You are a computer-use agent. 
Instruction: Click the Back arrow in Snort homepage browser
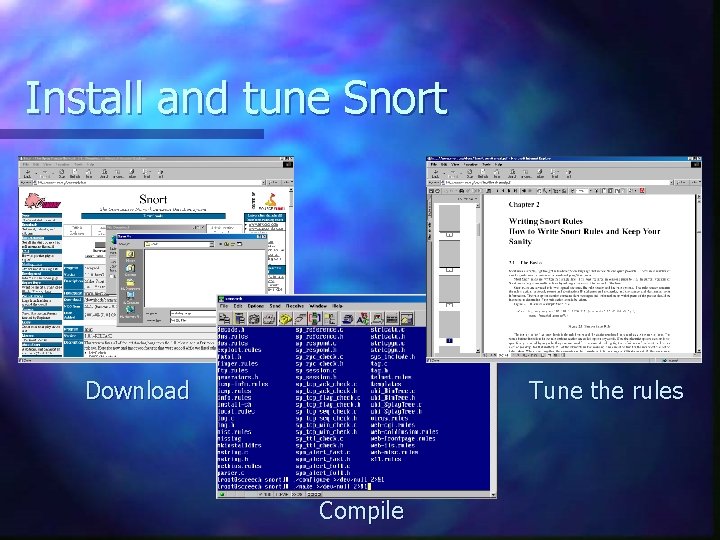pos(27,174)
